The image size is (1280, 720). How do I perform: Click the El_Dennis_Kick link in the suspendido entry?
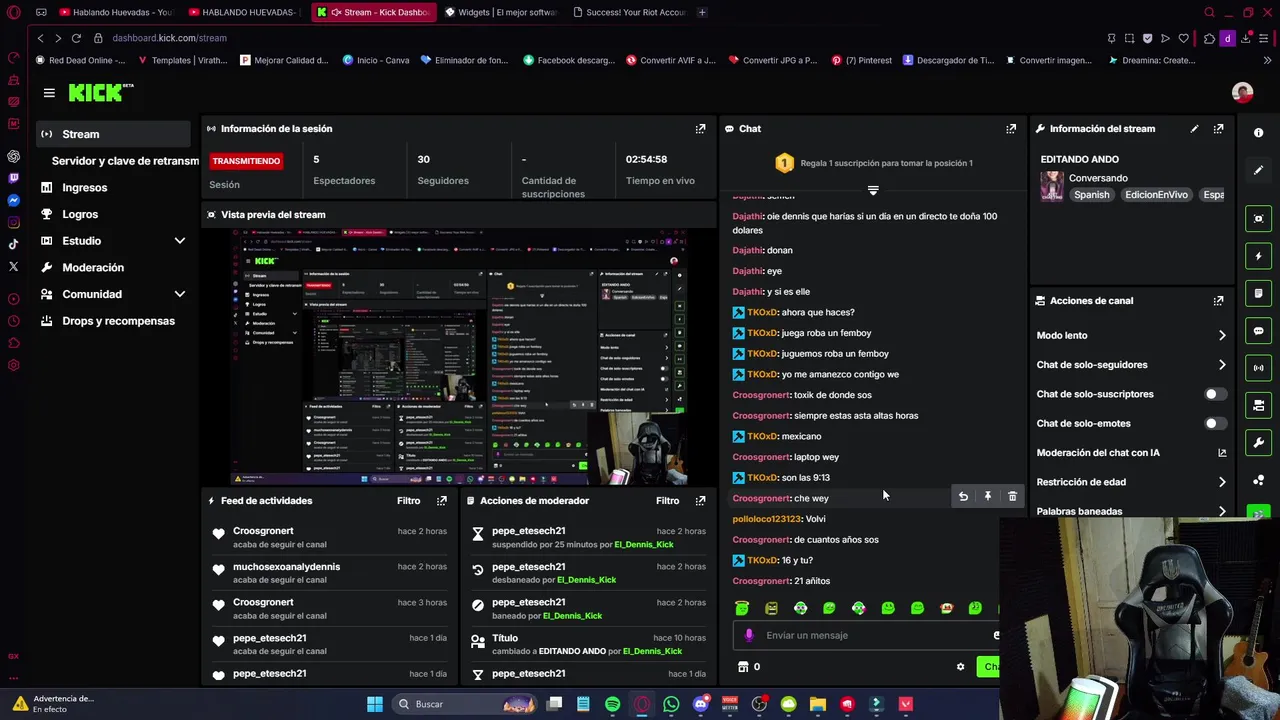tap(644, 545)
